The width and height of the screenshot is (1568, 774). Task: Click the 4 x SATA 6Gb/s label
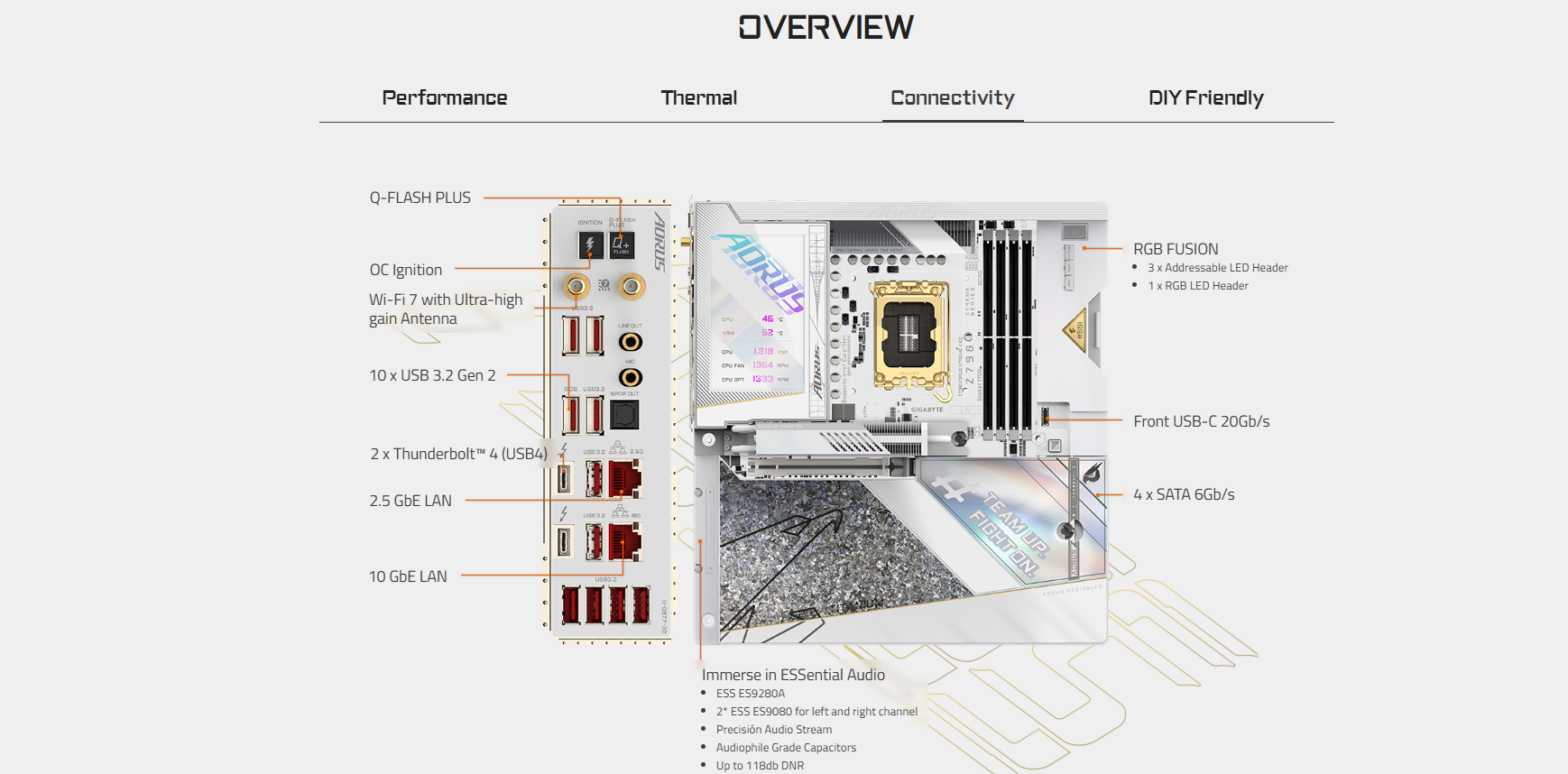click(1184, 494)
